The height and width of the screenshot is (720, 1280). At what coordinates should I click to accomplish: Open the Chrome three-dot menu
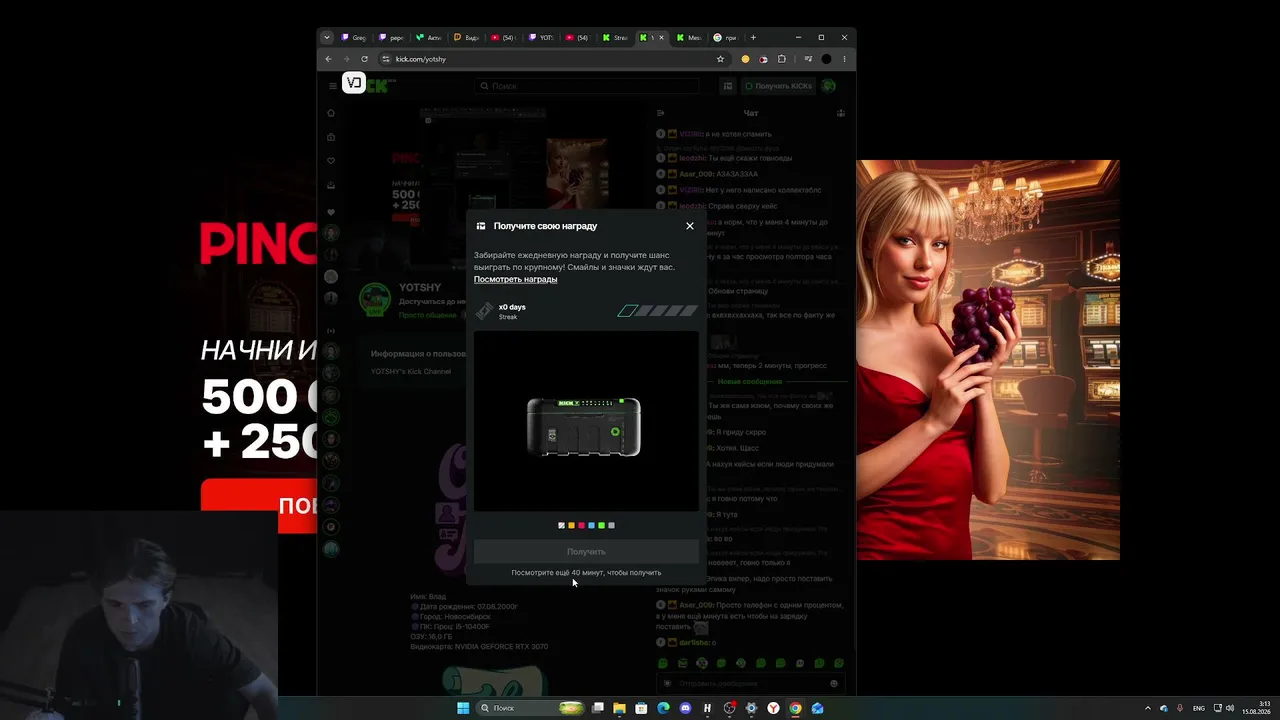(844, 59)
